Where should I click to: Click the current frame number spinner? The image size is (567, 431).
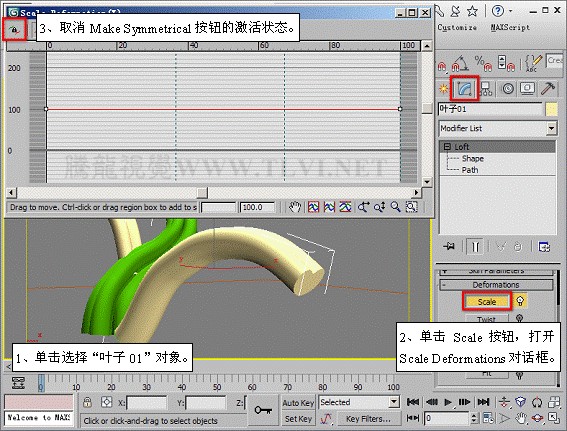tap(475, 418)
